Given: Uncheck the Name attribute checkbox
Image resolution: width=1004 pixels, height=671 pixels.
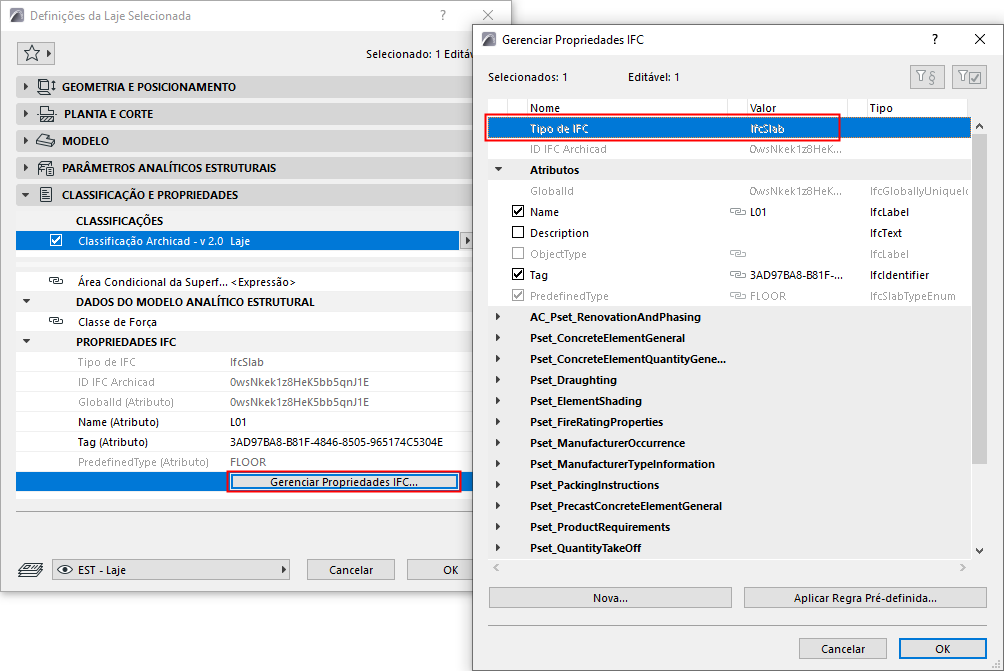Looking at the screenshot, I should tap(518, 211).
